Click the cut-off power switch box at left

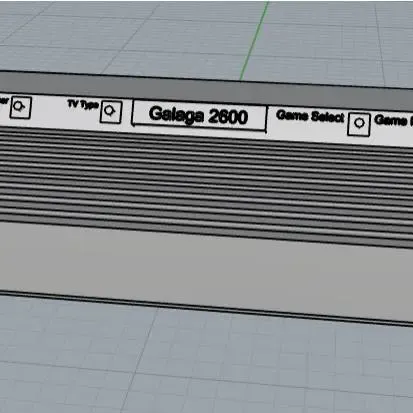tap(21, 107)
